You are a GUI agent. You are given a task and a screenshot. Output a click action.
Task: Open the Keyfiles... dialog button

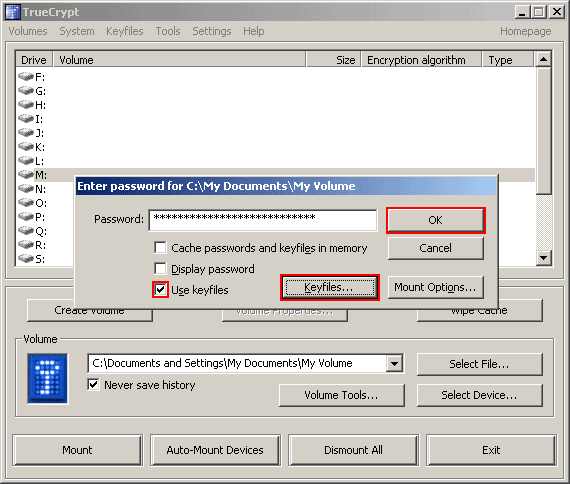[x=329, y=287]
